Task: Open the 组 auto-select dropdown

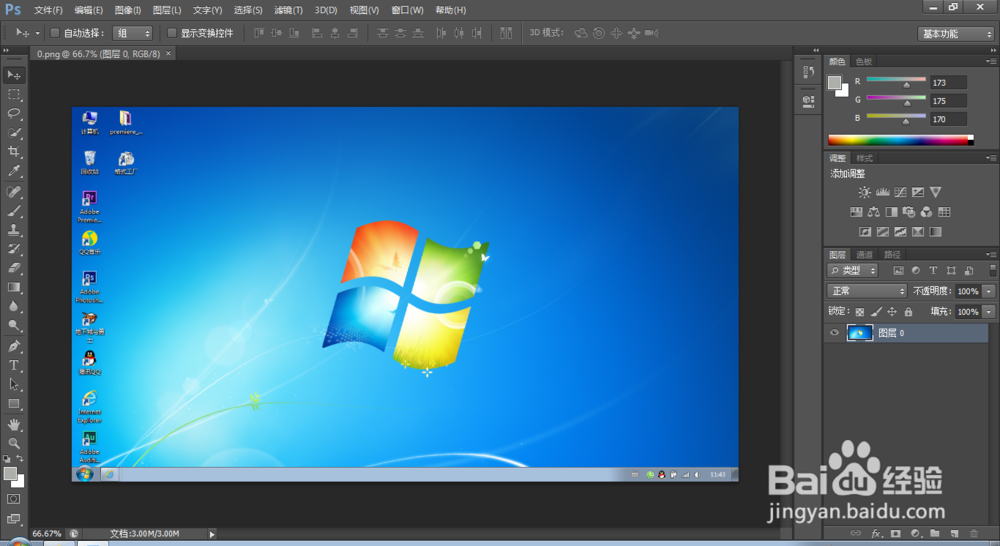Action: pyautogui.click(x=133, y=33)
